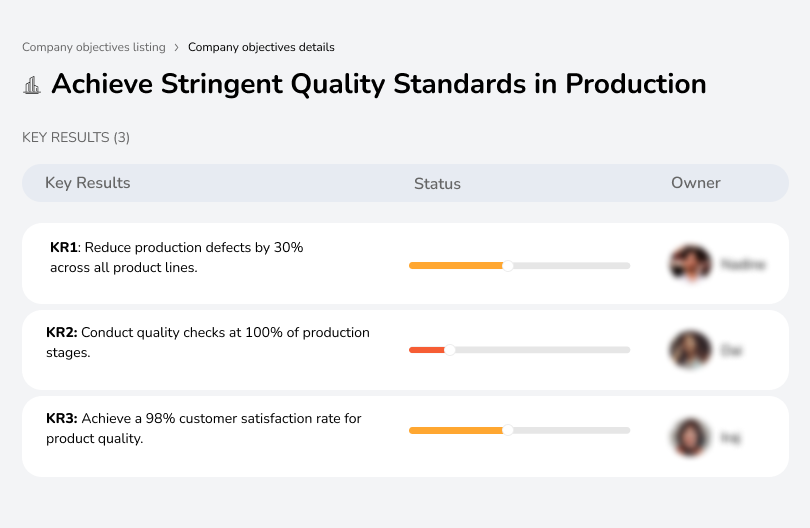The height and width of the screenshot is (528, 810).
Task: Select the Owner column header
Action: pyautogui.click(x=695, y=183)
